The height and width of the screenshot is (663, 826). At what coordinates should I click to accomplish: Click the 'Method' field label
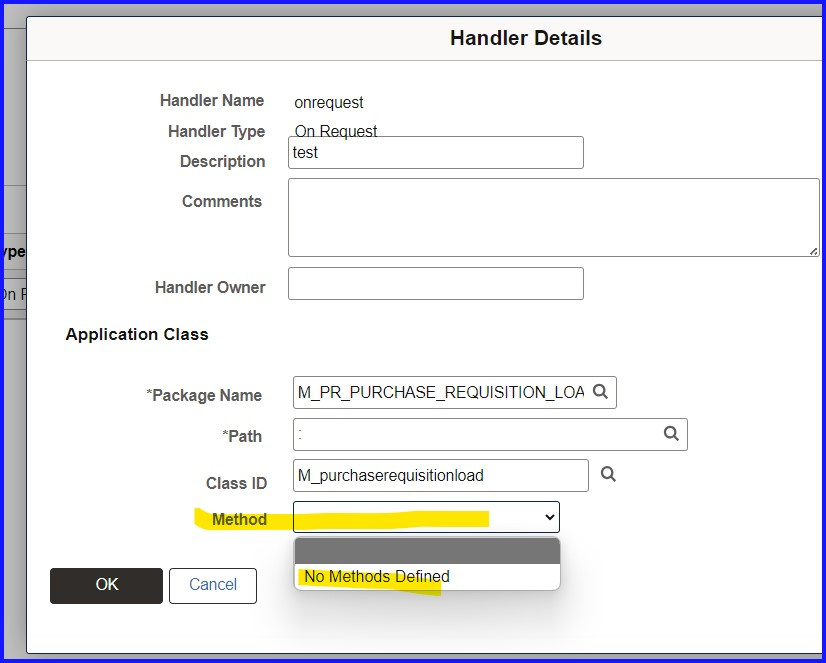tap(239, 519)
